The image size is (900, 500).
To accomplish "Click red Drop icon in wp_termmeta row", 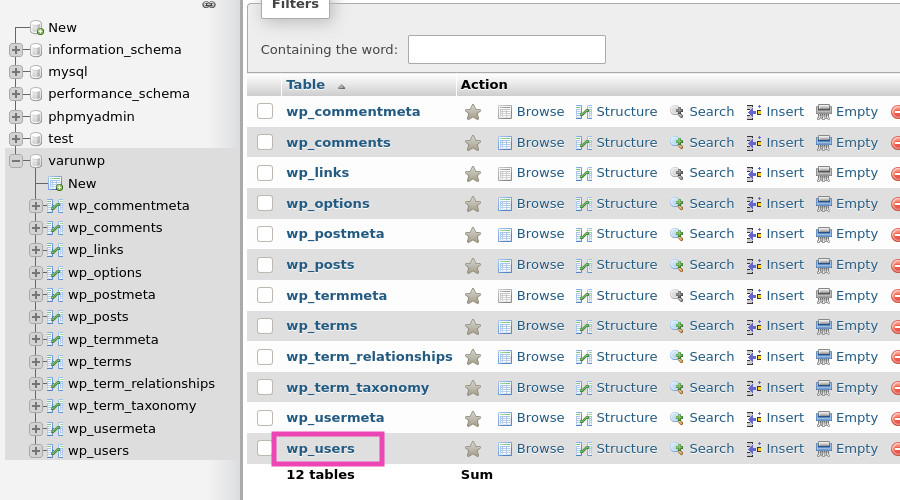I will (x=896, y=296).
